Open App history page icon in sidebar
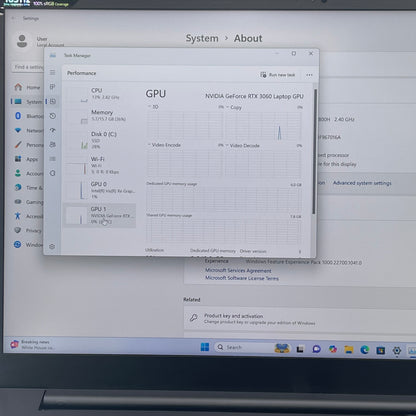 pyautogui.click(x=52, y=116)
